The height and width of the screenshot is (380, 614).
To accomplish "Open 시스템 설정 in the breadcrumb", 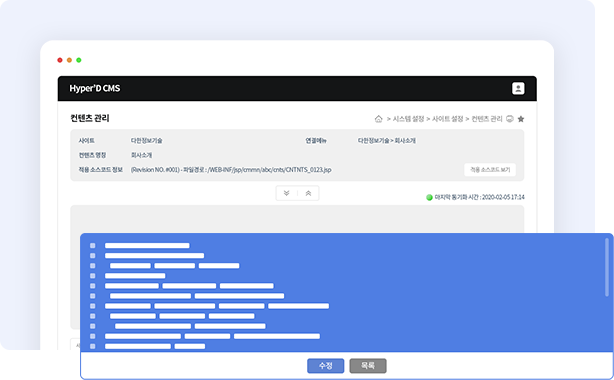I will coord(408,119).
